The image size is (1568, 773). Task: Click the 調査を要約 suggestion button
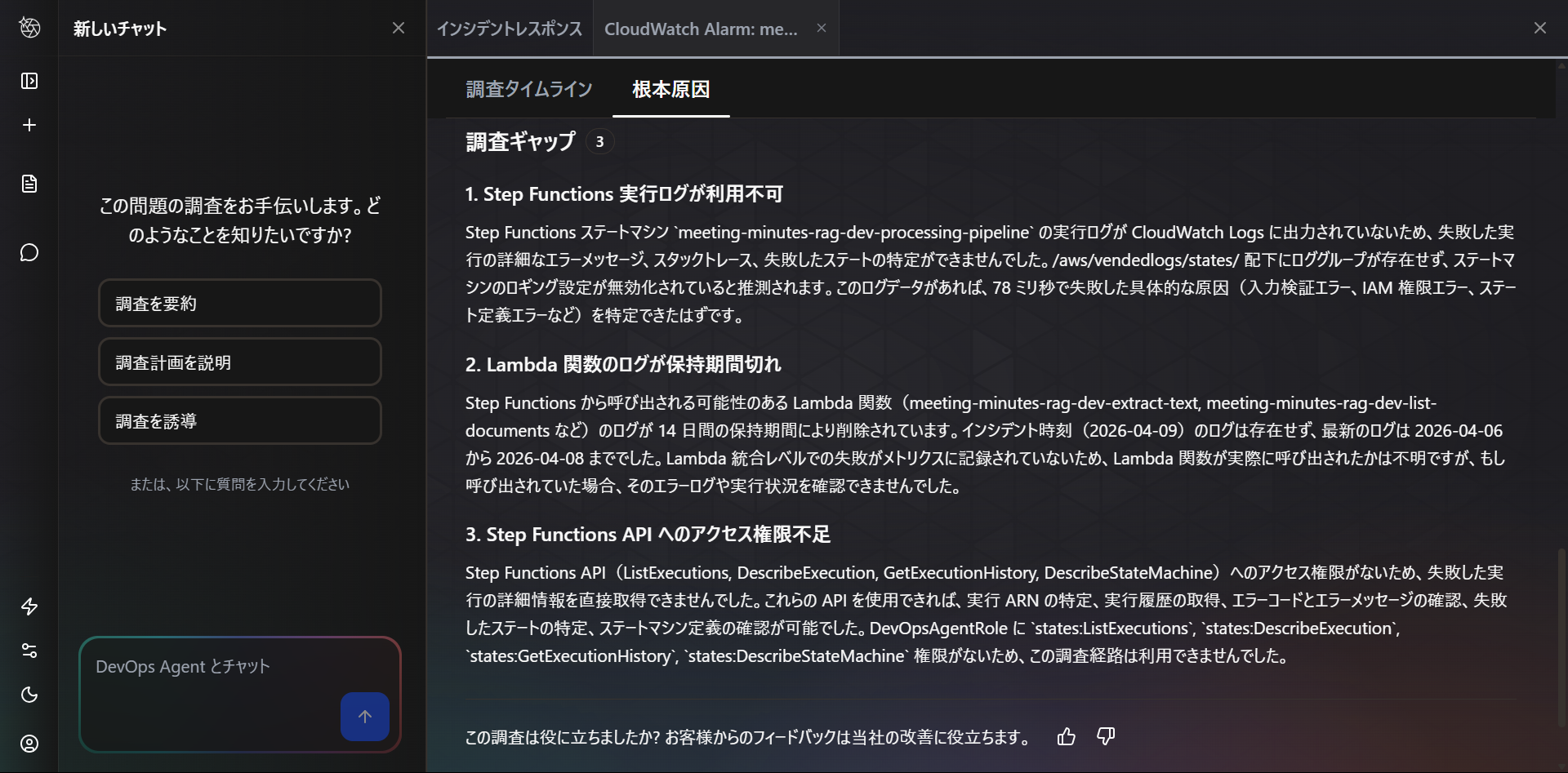click(239, 304)
